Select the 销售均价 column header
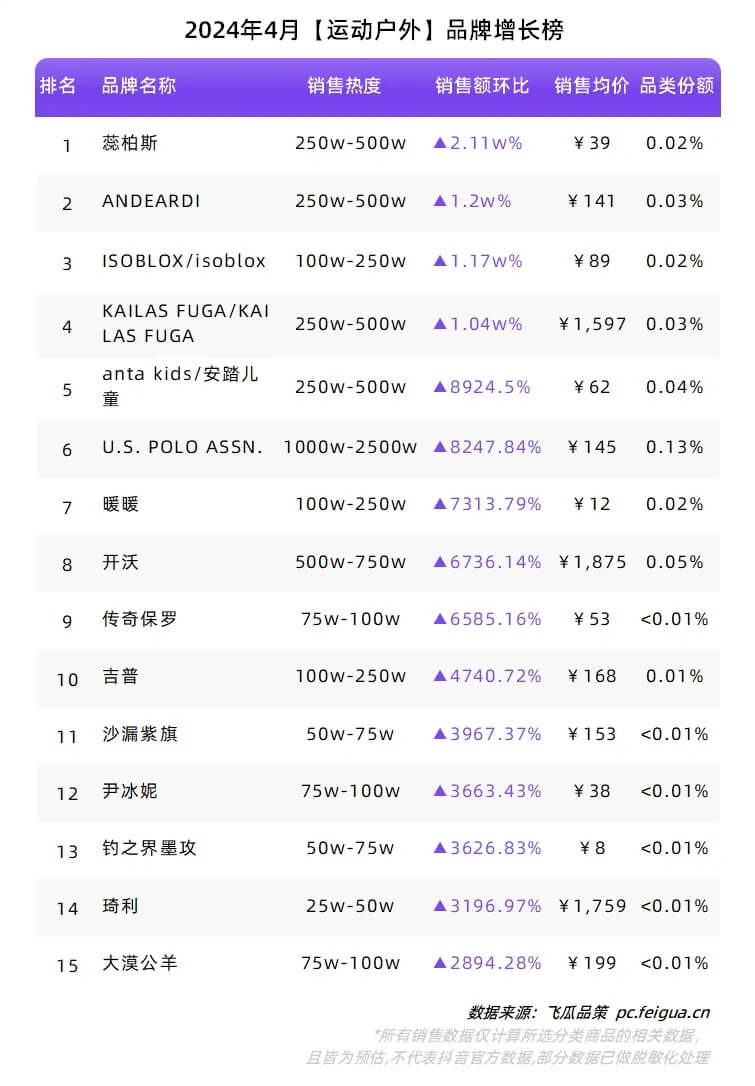The width and height of the screenshot is (755, 1086). (592, 86)
